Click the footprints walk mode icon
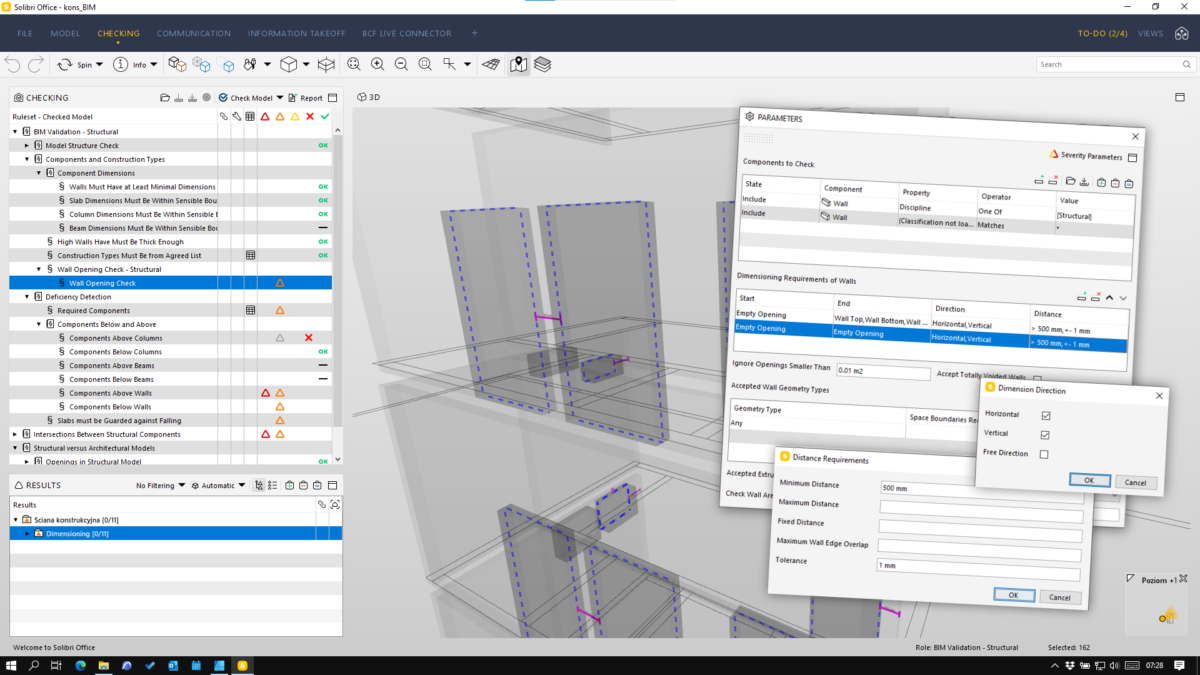This screenshot has width=1200, height=675. coord(250,64)
